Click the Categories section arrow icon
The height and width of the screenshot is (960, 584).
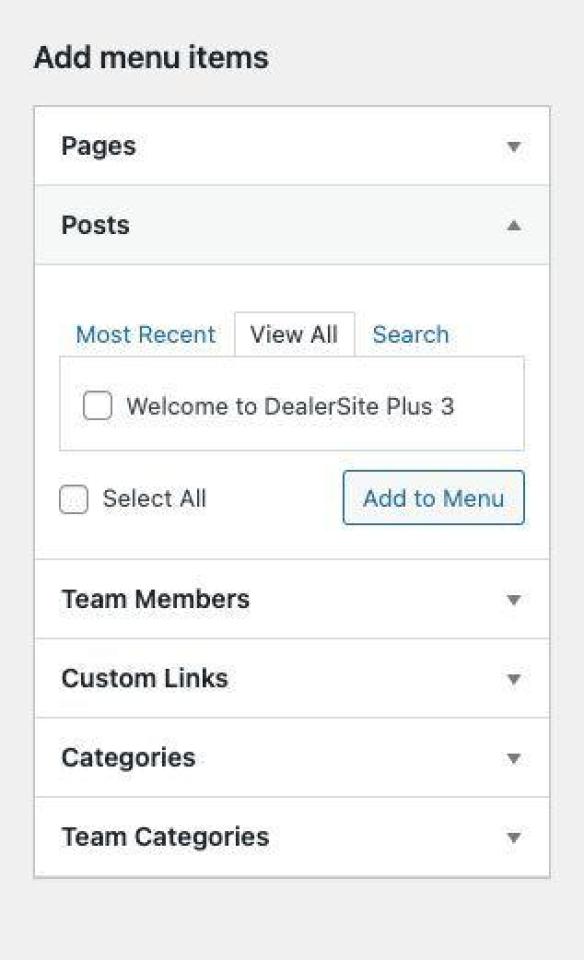pyautogui.click(x=514, y=759)
